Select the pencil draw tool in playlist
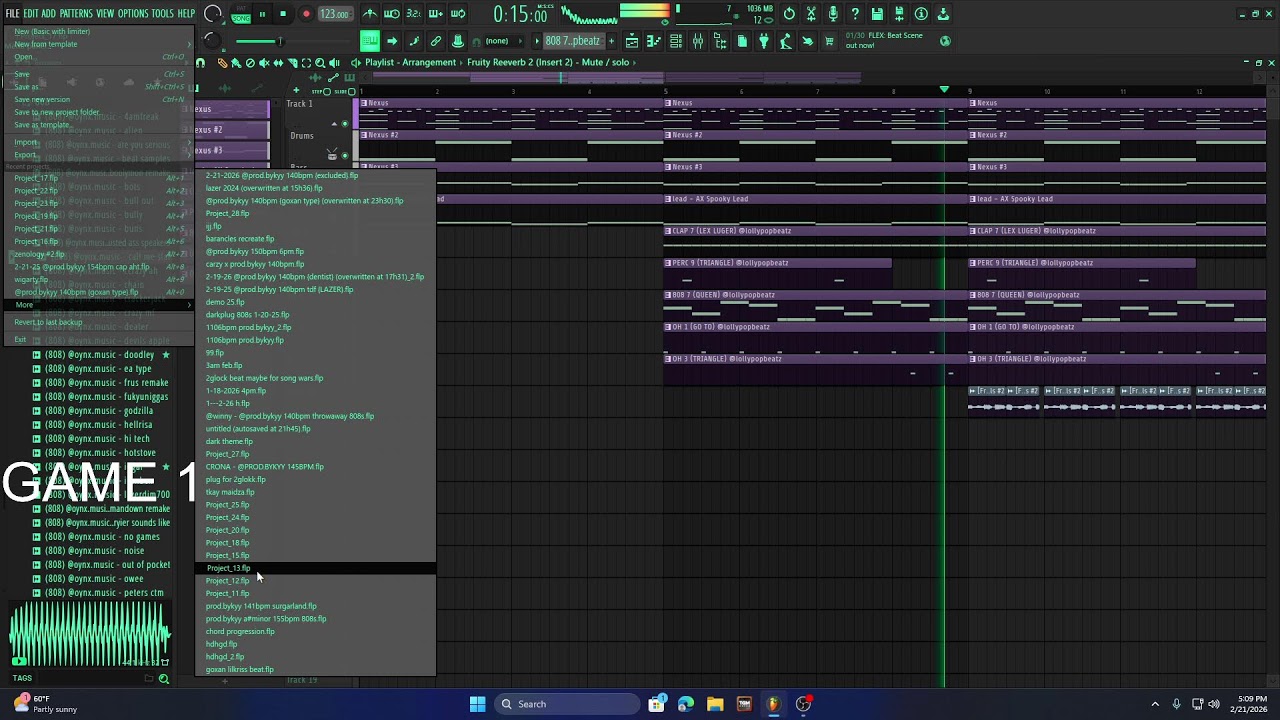 click(x=222, y=63)
